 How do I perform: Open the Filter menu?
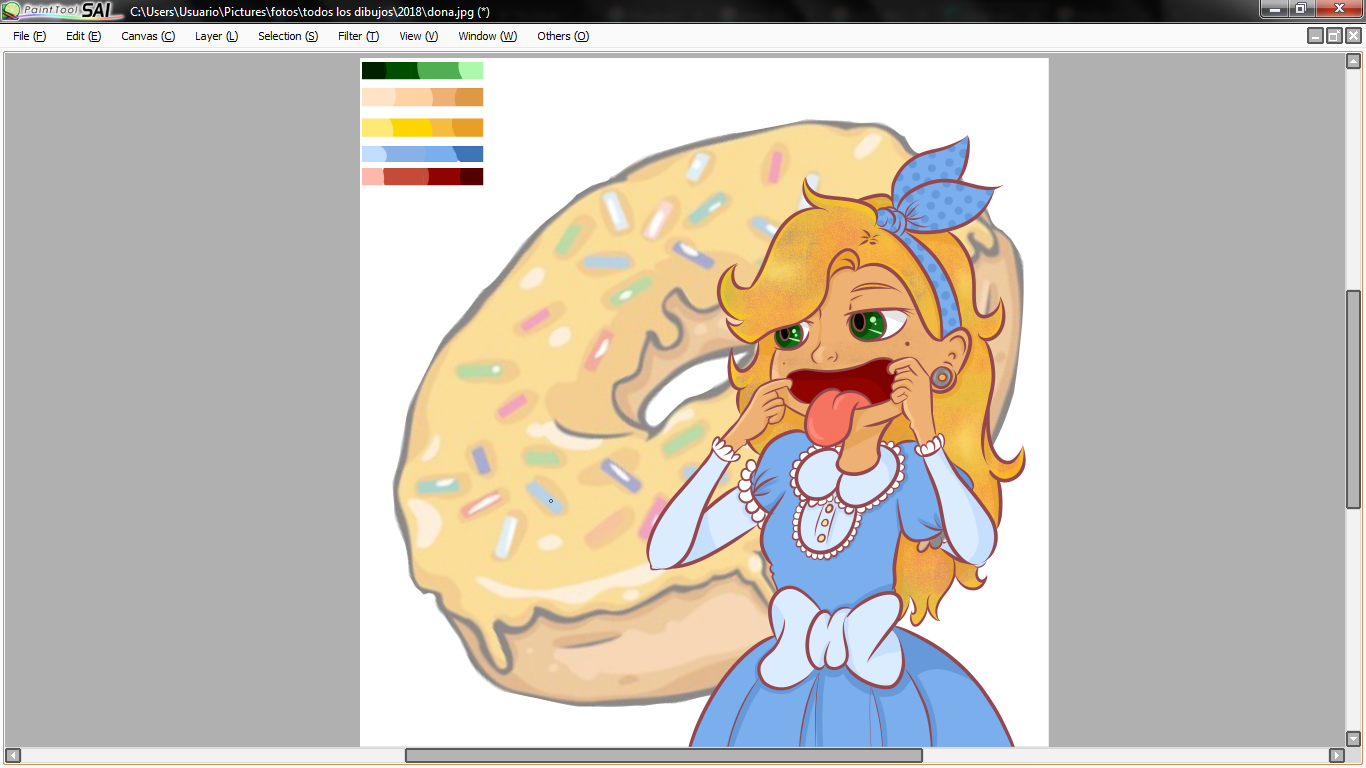358,36
